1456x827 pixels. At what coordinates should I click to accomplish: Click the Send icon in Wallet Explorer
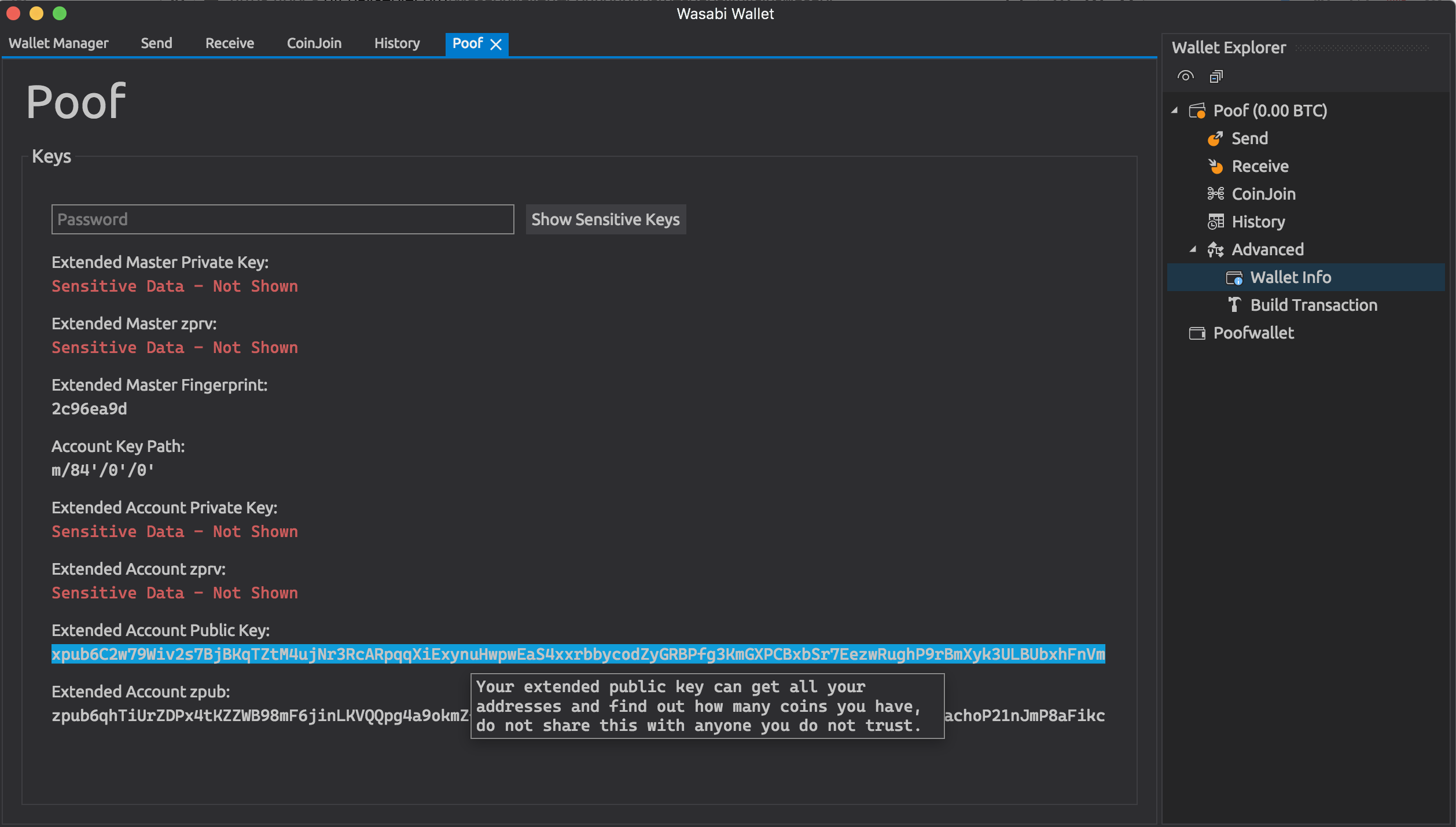pyautogui.click(x=1215, y=138)
